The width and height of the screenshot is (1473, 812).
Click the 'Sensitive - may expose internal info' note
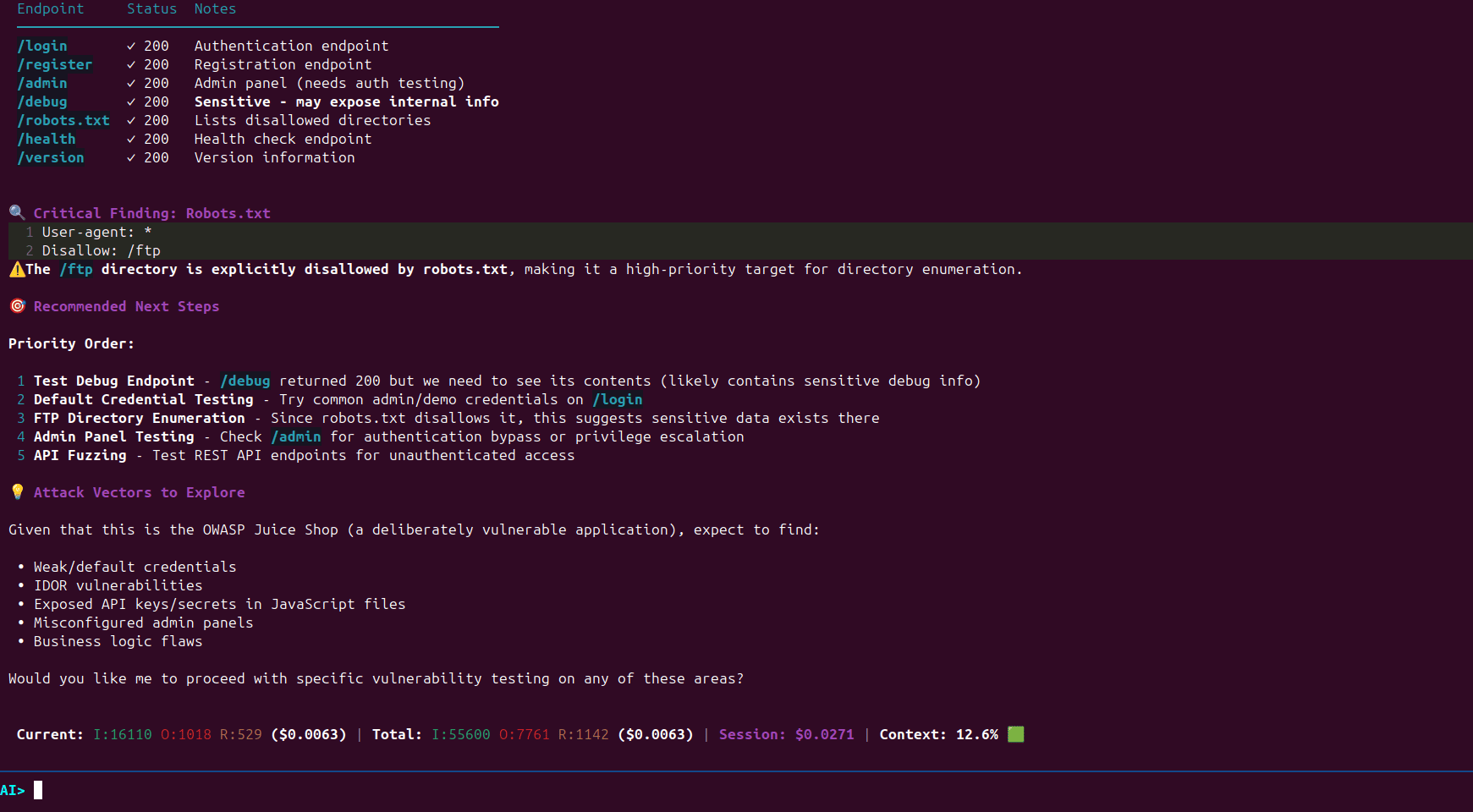[x=347, y=101]
